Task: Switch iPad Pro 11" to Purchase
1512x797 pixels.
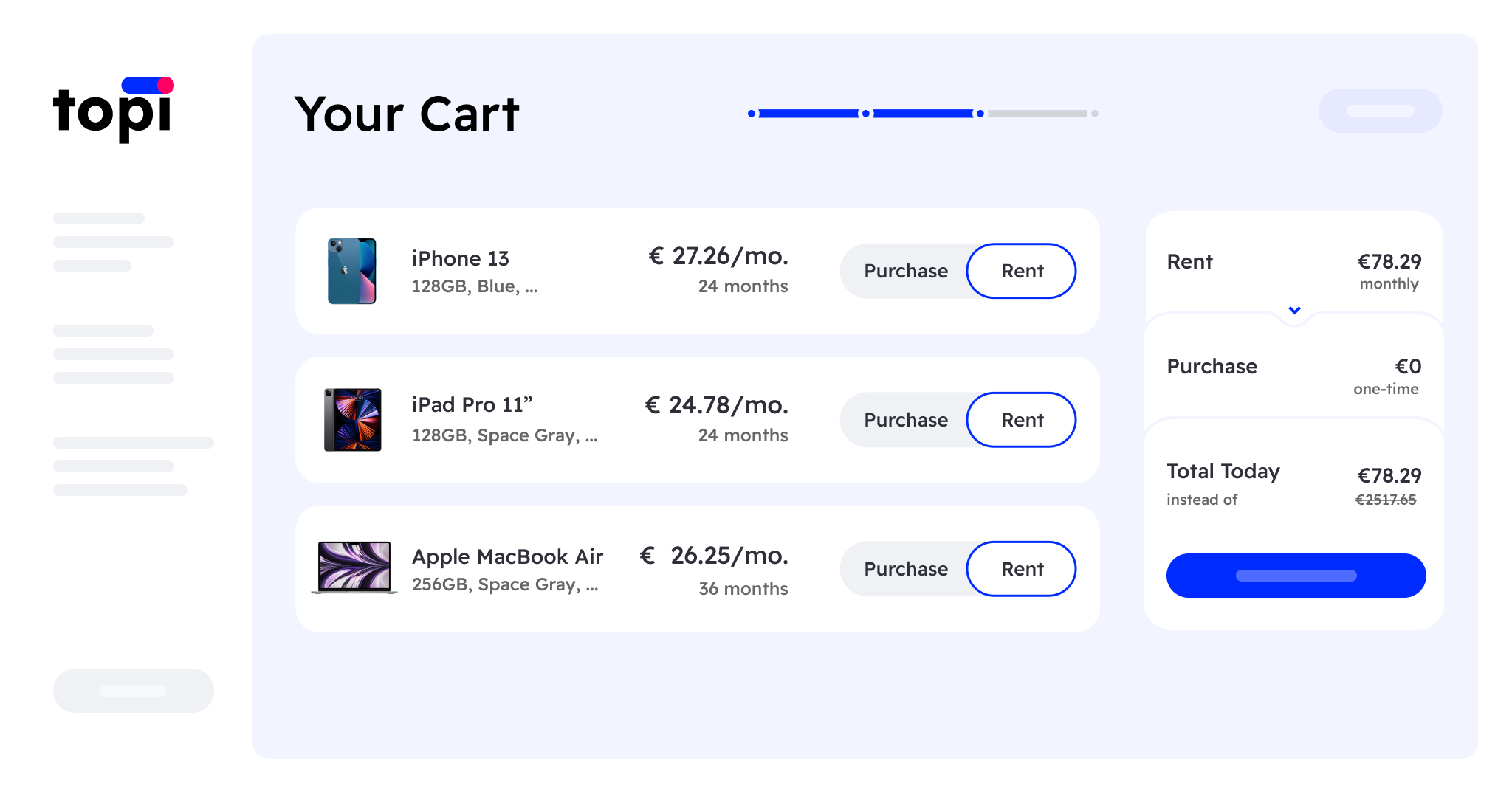Action: [906, 420]
